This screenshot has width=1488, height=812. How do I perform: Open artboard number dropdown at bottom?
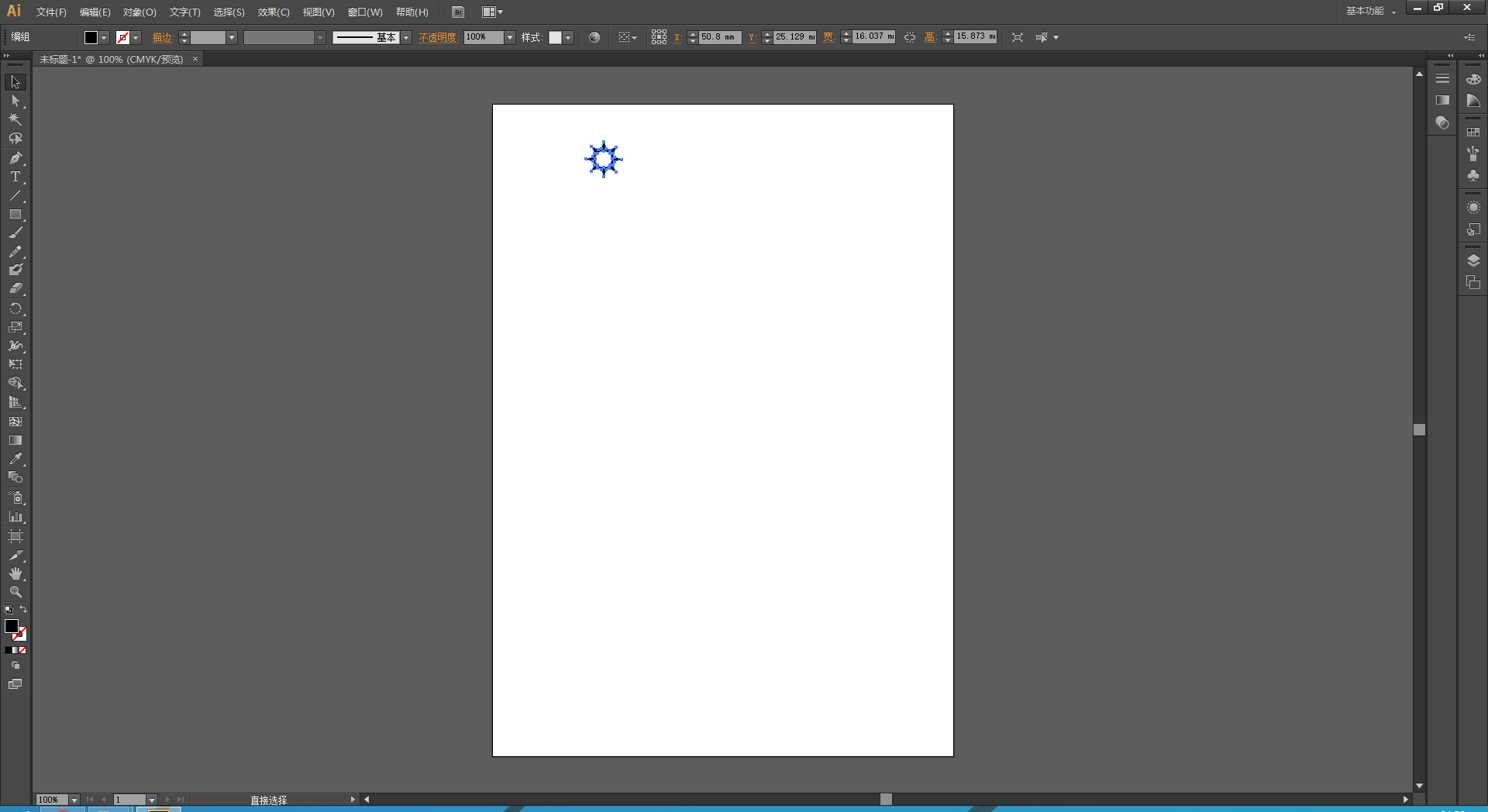pos(151,800)
